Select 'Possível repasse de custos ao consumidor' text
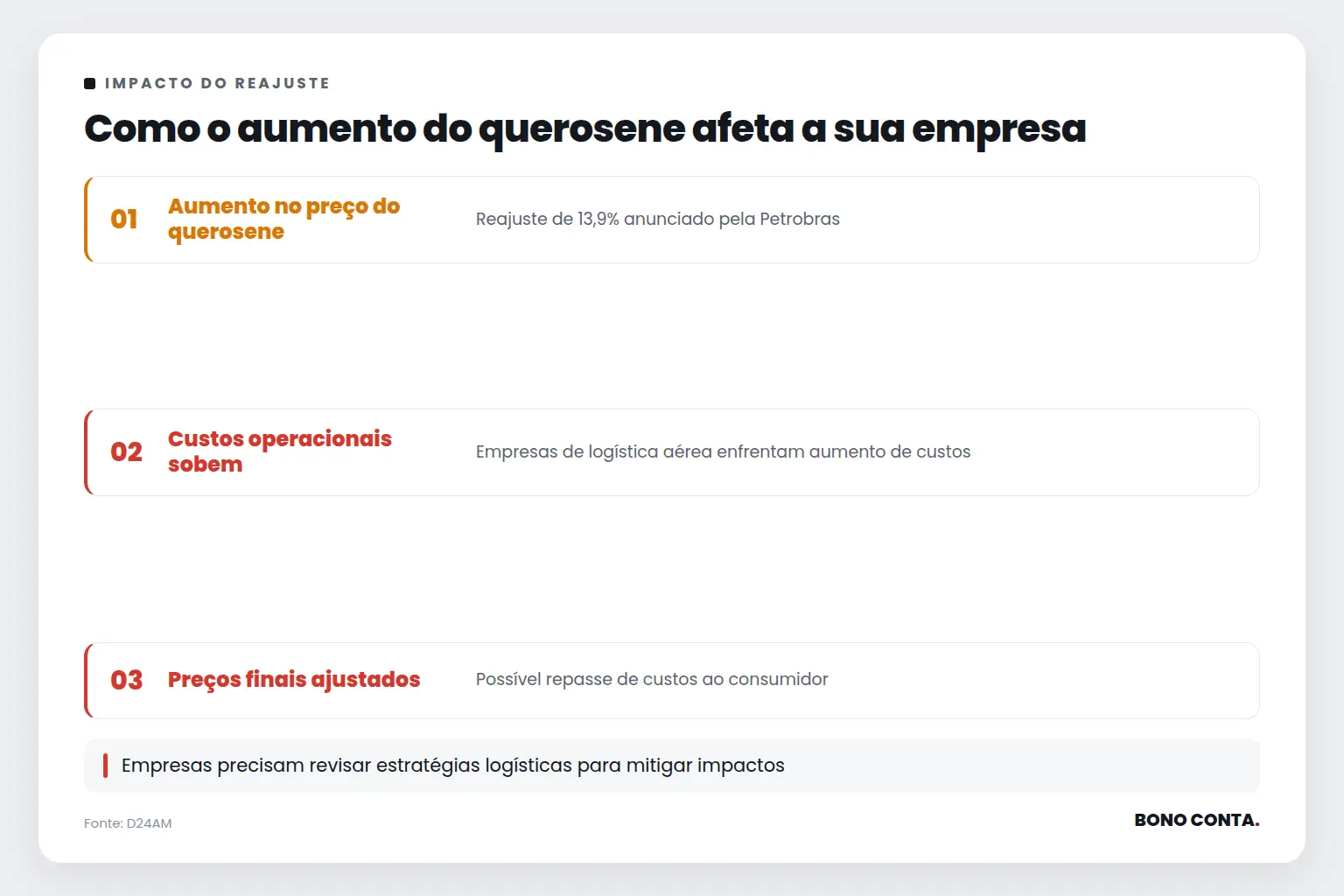The width and height of the screenshot is (1344, 896). pos(652,679)
